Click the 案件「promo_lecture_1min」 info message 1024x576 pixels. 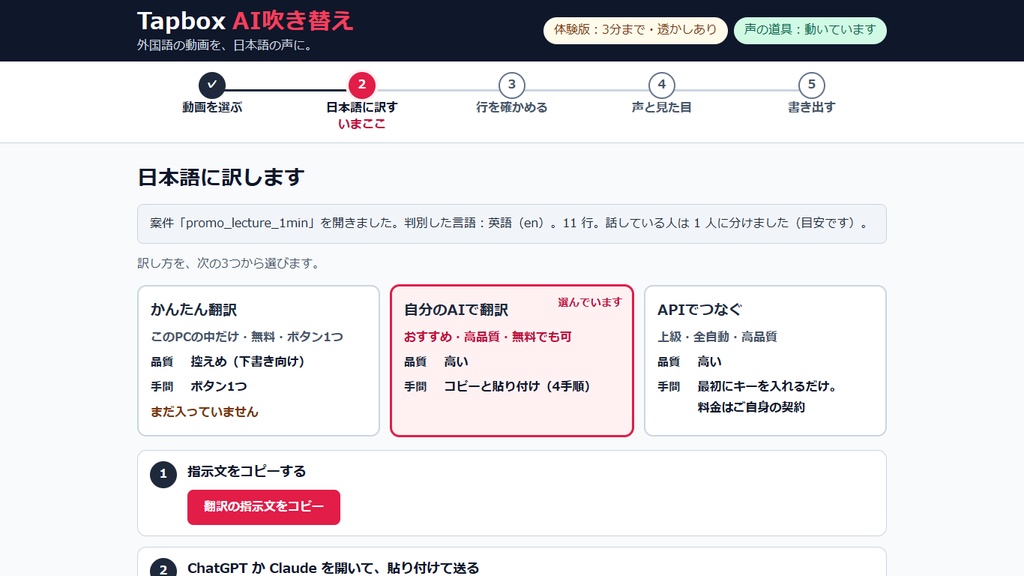[512, 223]
